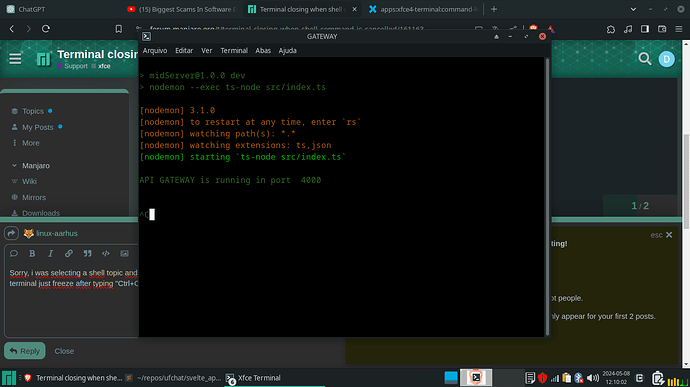The image size is (690, 387).
Task: Expand the browser tab list chevron
Action: pyautogui.click(x=633, y=9)
